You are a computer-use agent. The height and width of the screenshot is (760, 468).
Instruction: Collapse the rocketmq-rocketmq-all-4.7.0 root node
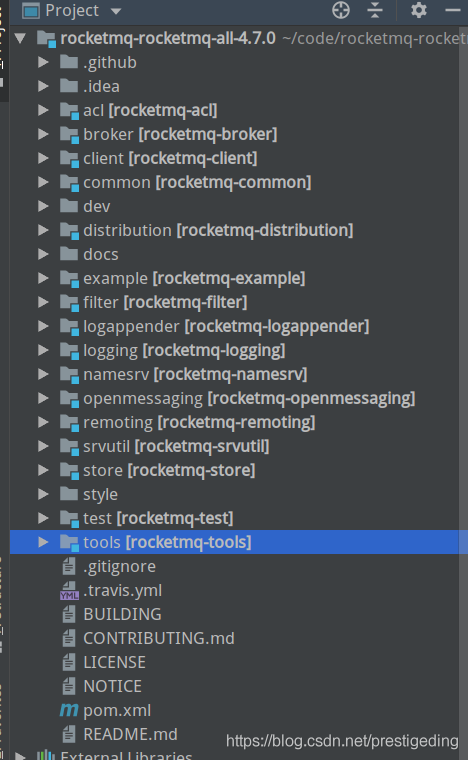20,38
